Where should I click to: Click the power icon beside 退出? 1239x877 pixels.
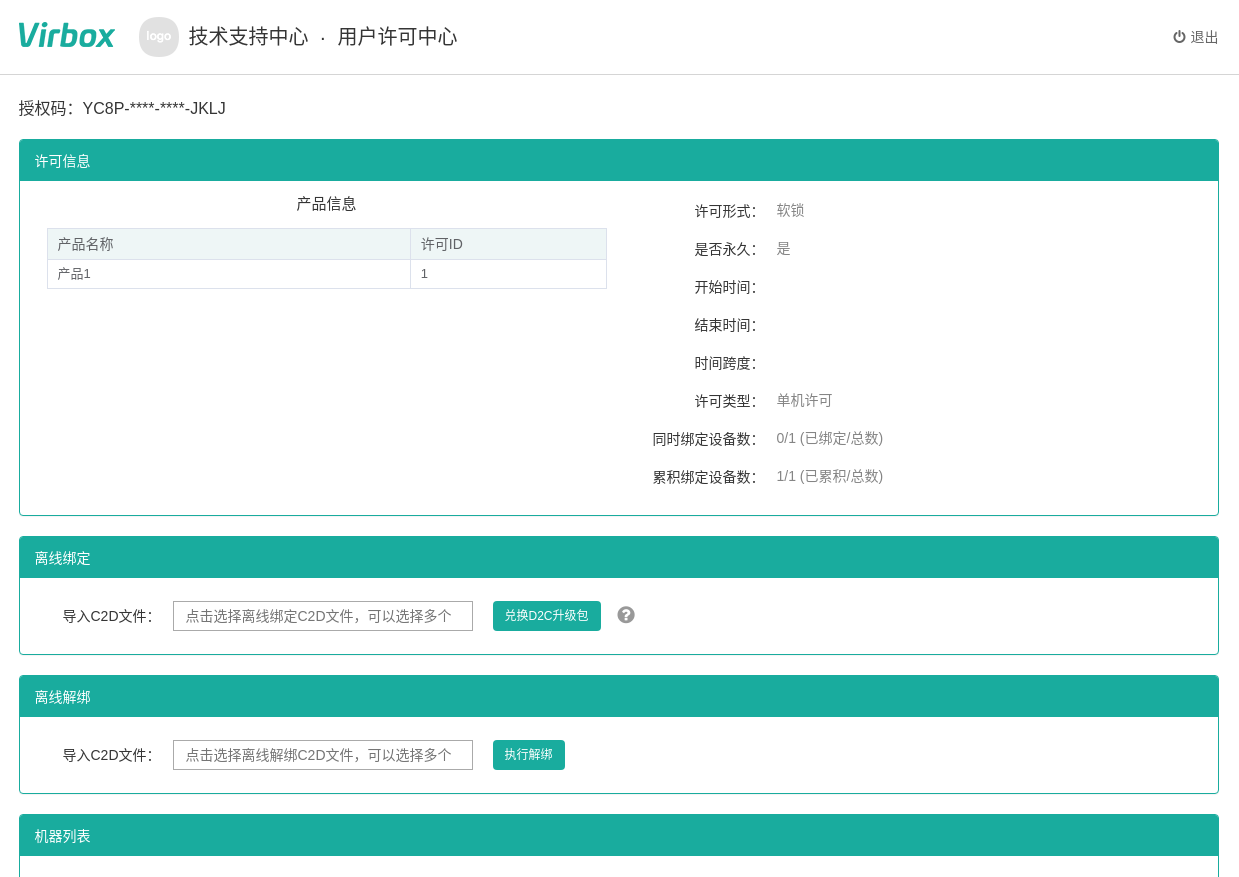pos(1179,37)
